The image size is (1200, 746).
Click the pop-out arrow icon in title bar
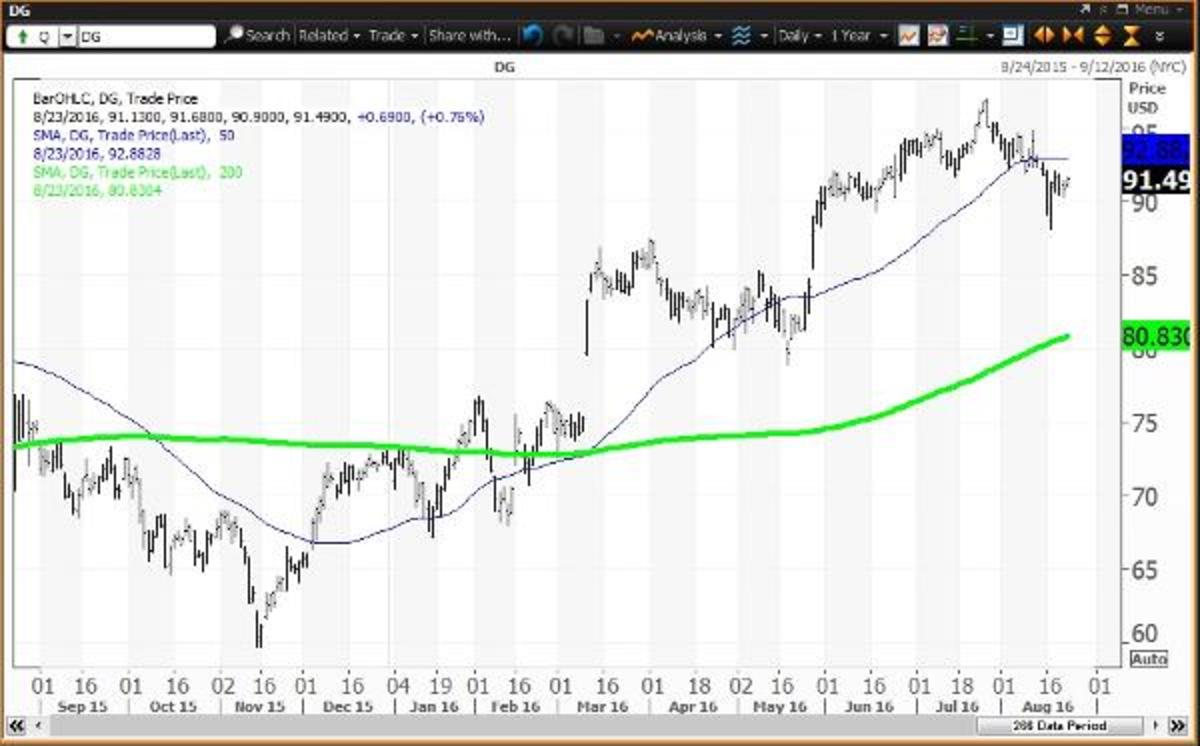tap(1087, 9)
